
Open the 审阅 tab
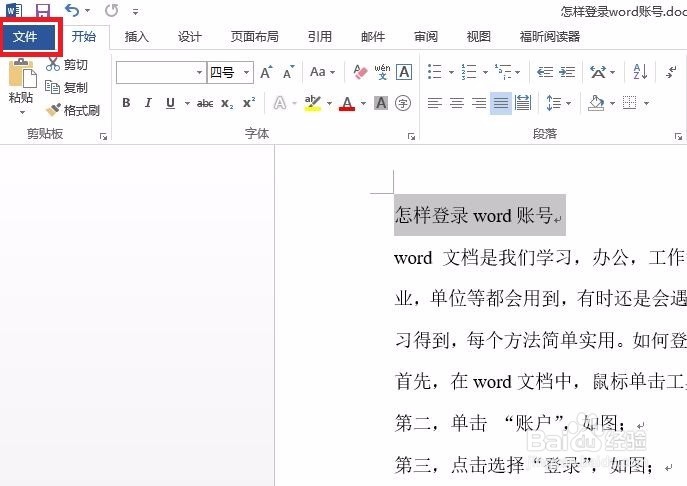point(426,37)
